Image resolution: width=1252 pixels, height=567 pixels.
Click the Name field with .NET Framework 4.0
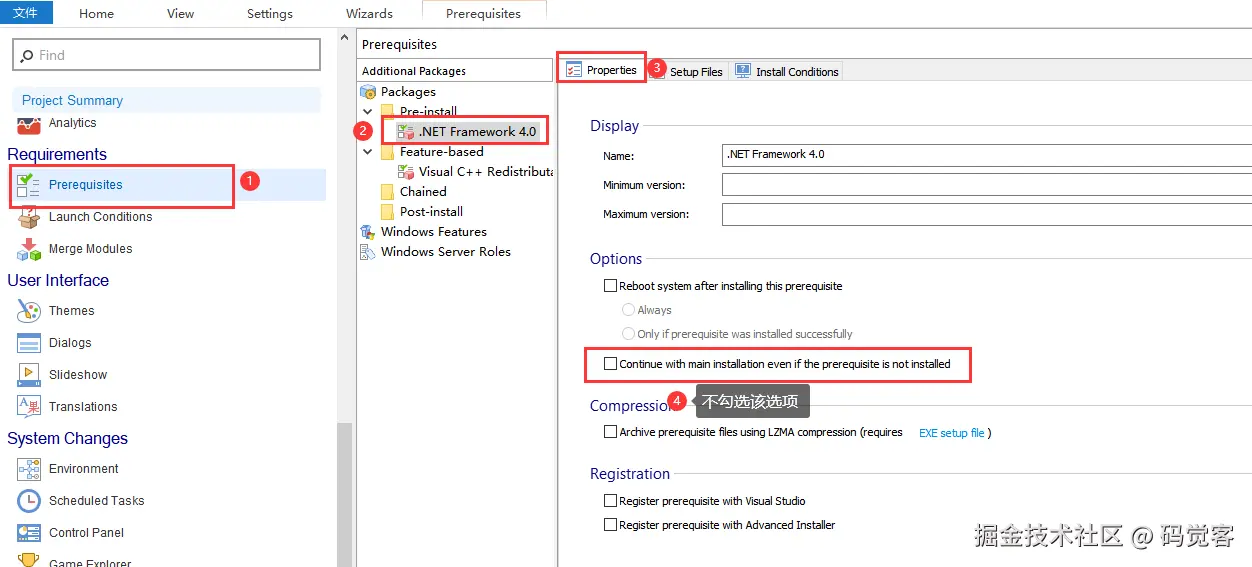point(987,155)
